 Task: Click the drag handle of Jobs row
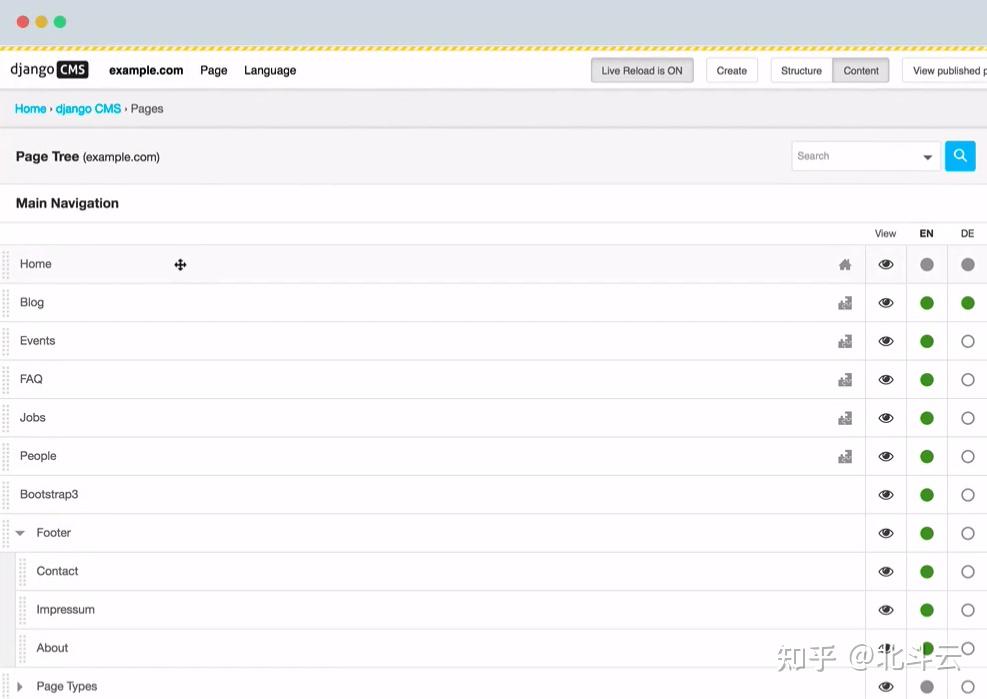coord(6,418)
